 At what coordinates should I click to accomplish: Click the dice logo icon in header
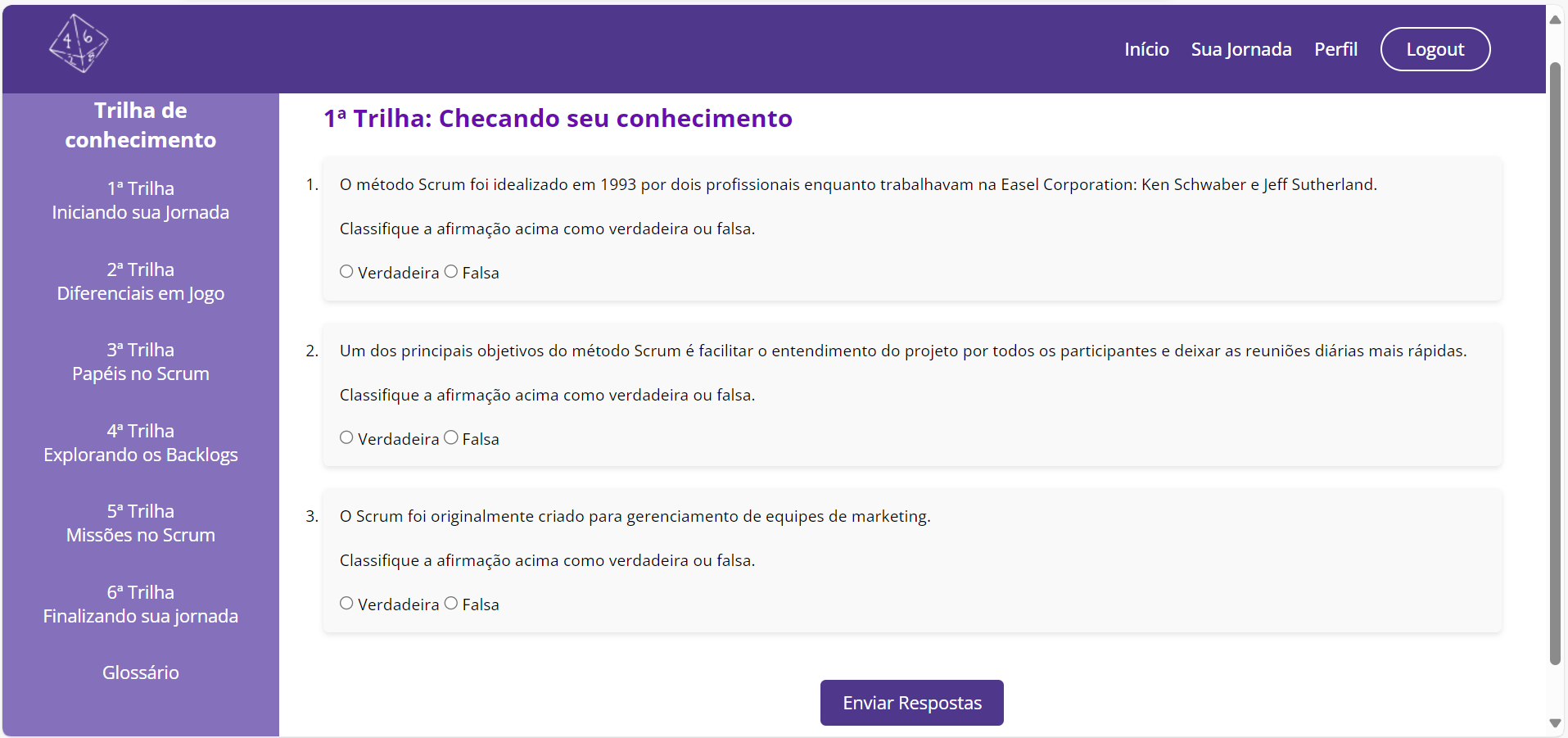(x=79, y=44)
